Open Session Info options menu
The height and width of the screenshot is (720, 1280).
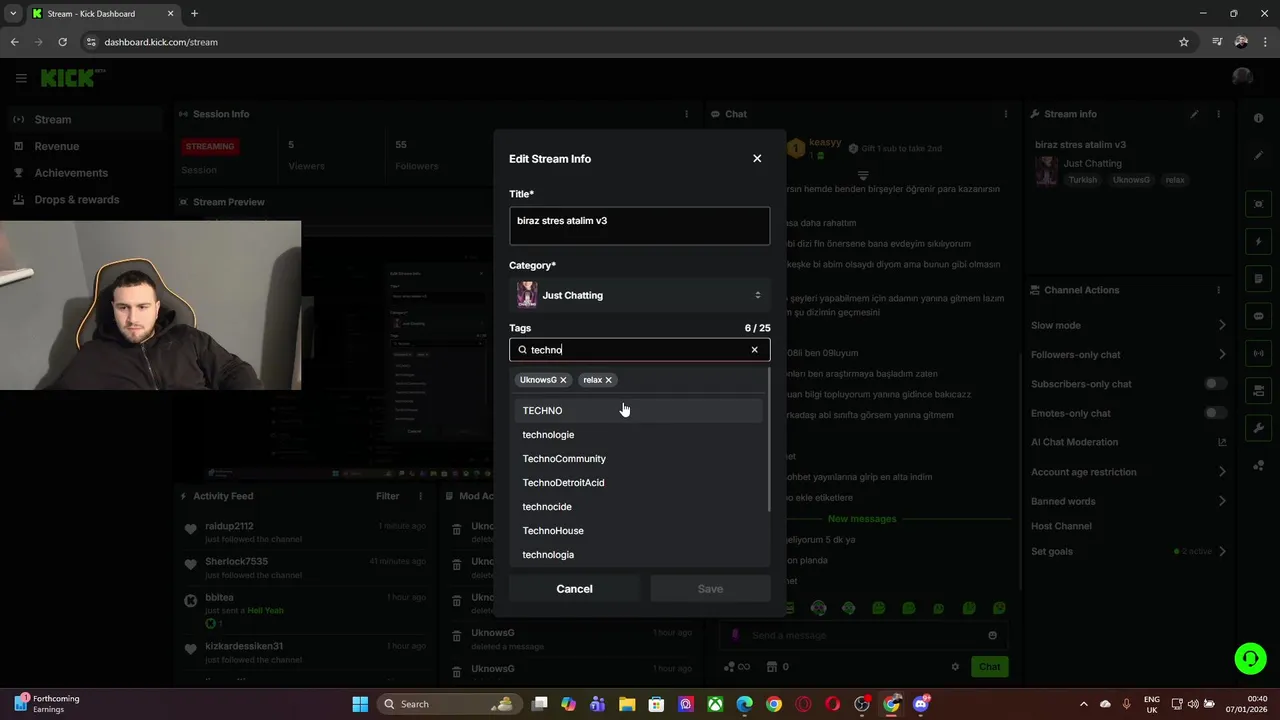(686, 114)
